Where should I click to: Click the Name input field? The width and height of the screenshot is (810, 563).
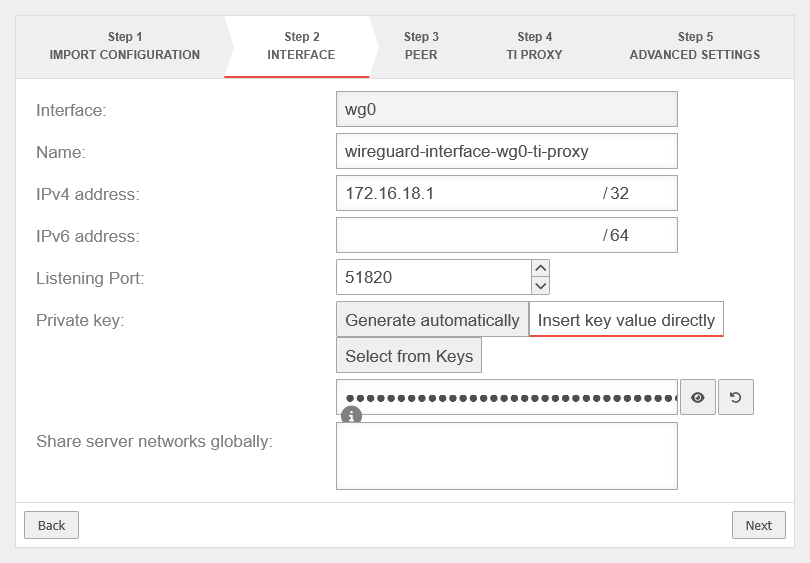(x=507, y=151)
